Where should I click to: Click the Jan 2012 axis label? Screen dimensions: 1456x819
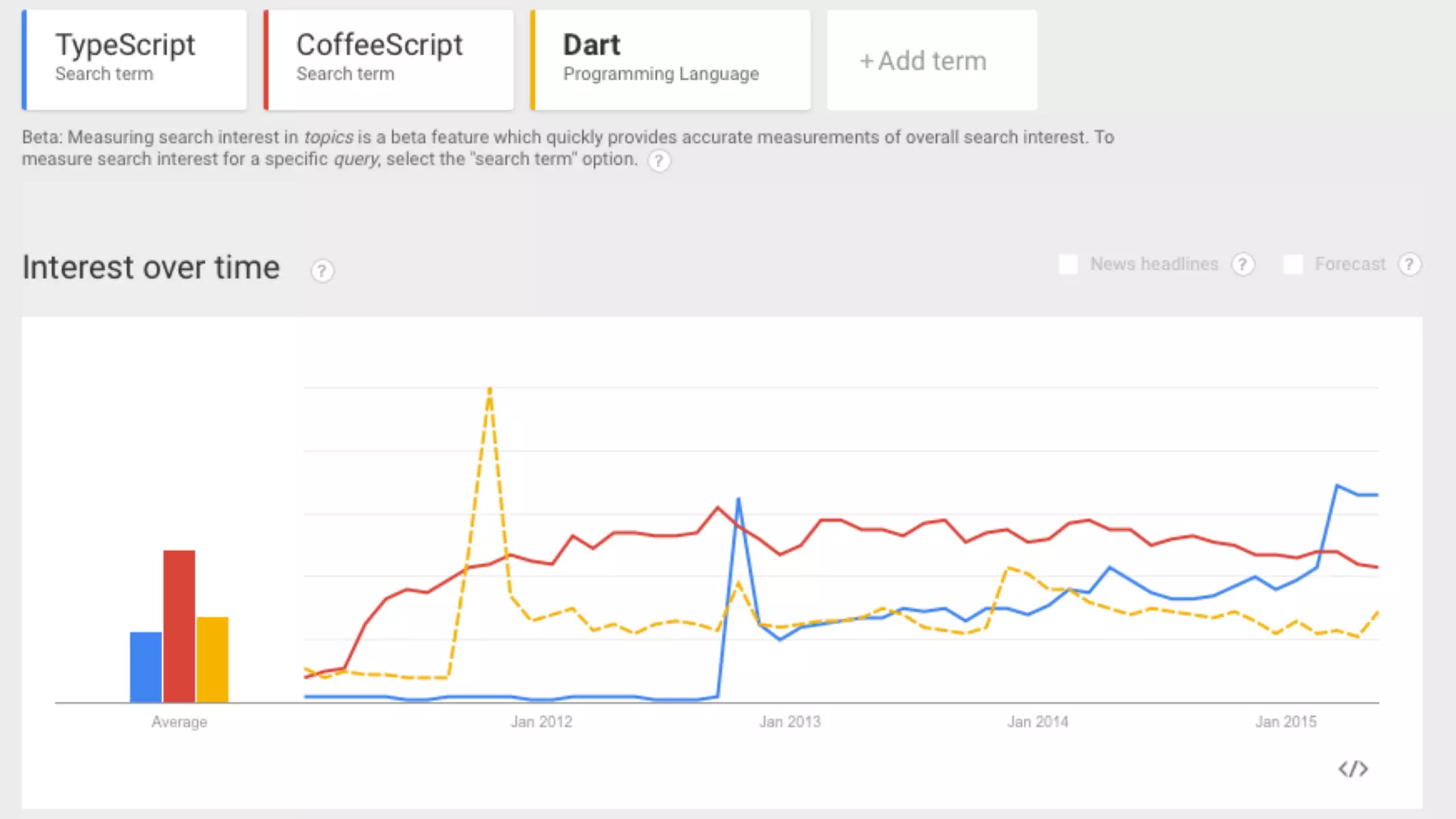(541, 722)
